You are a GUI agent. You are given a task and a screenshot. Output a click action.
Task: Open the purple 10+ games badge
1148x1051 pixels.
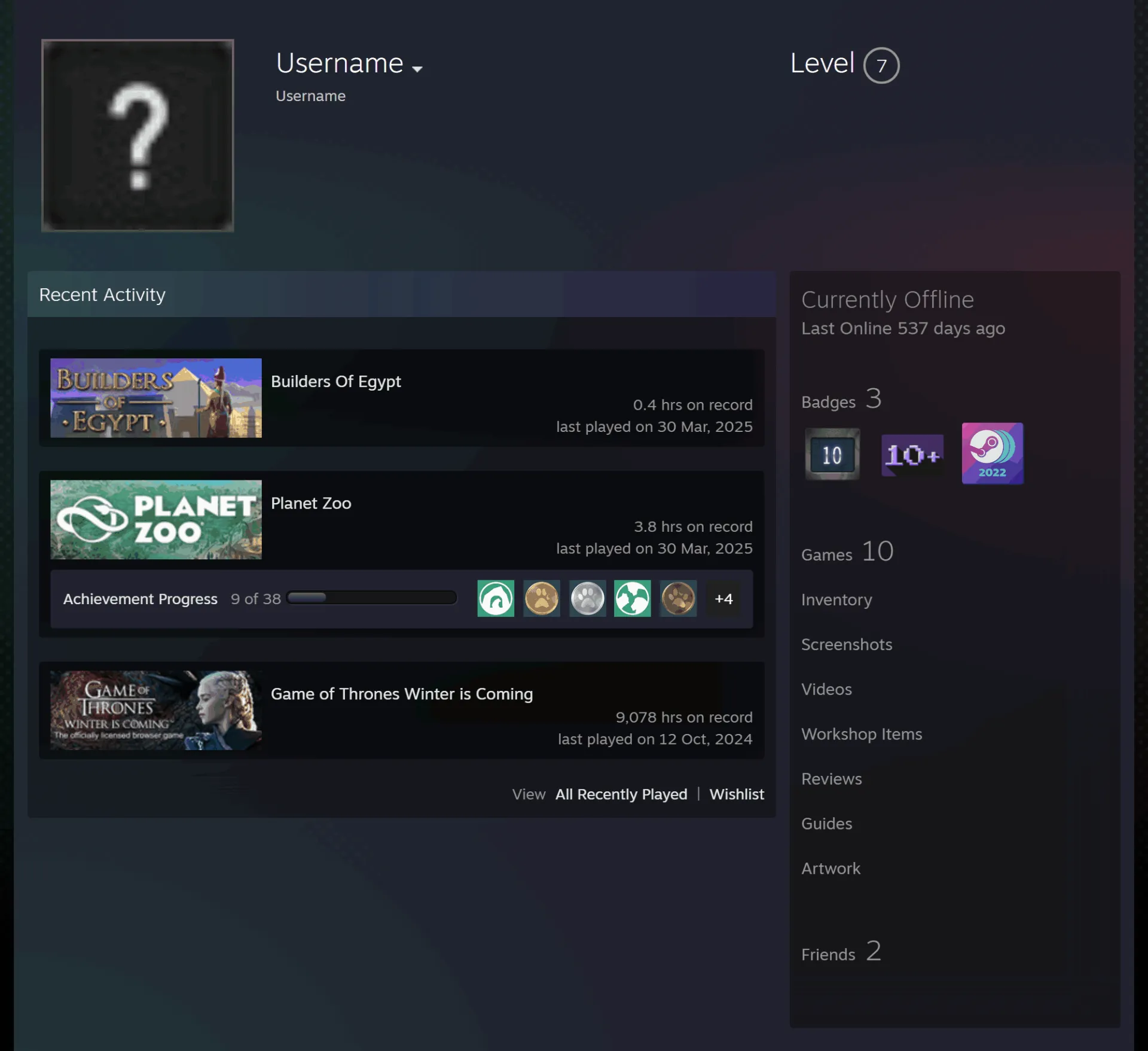[x=912, y=455]
